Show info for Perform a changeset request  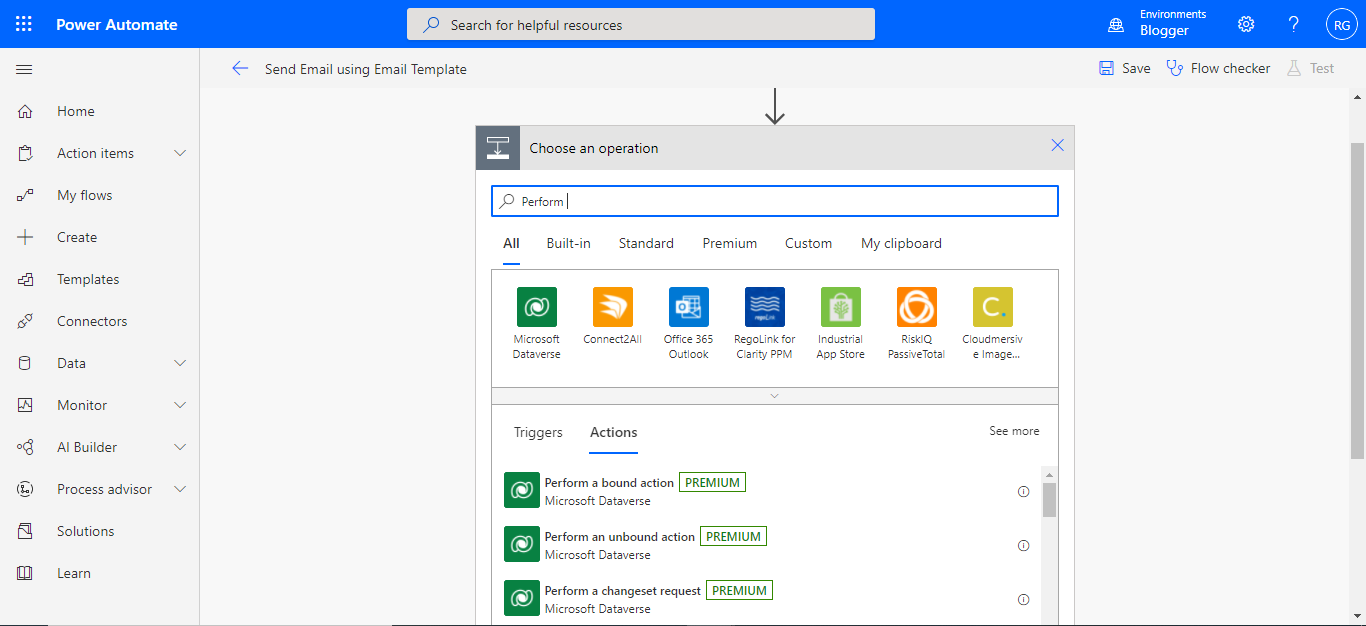[x=1023, y=600]
